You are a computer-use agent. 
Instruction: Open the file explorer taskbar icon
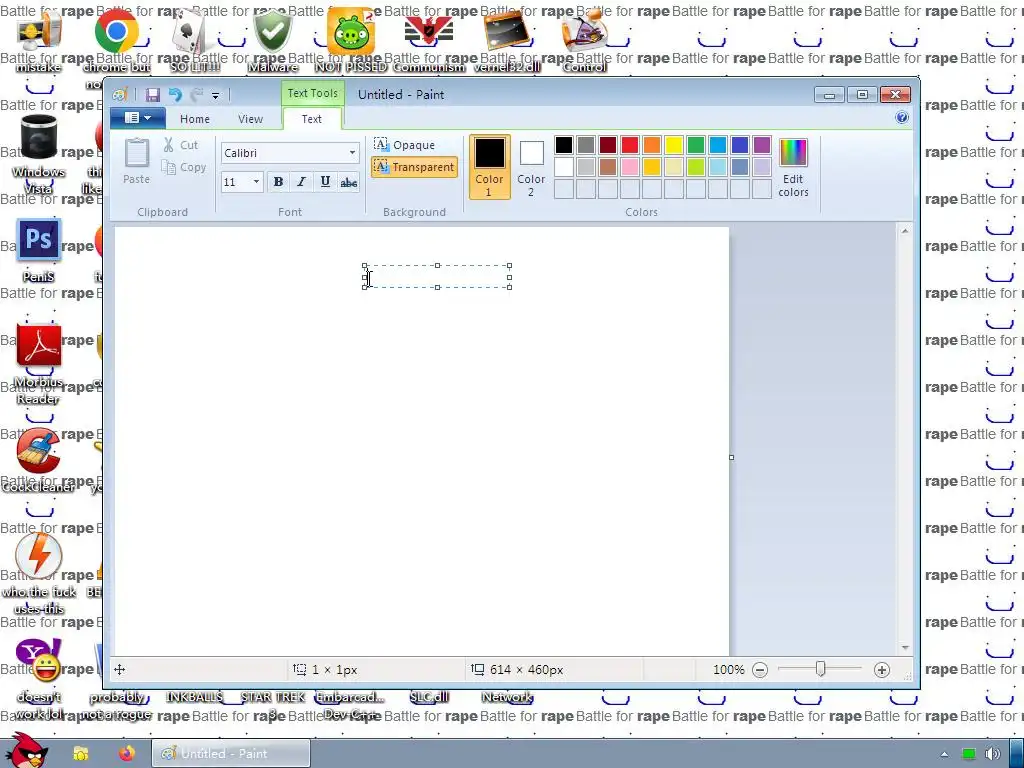click(x=81, y=754)
